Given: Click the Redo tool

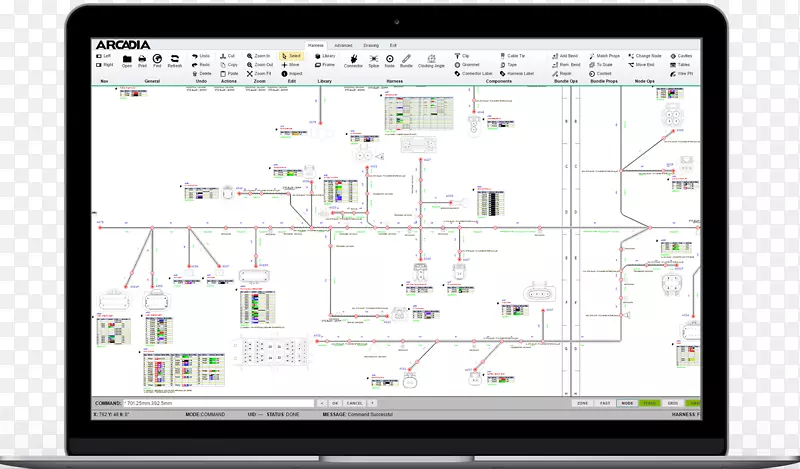Looking at the screenshot, I should [x=201, y=65].
